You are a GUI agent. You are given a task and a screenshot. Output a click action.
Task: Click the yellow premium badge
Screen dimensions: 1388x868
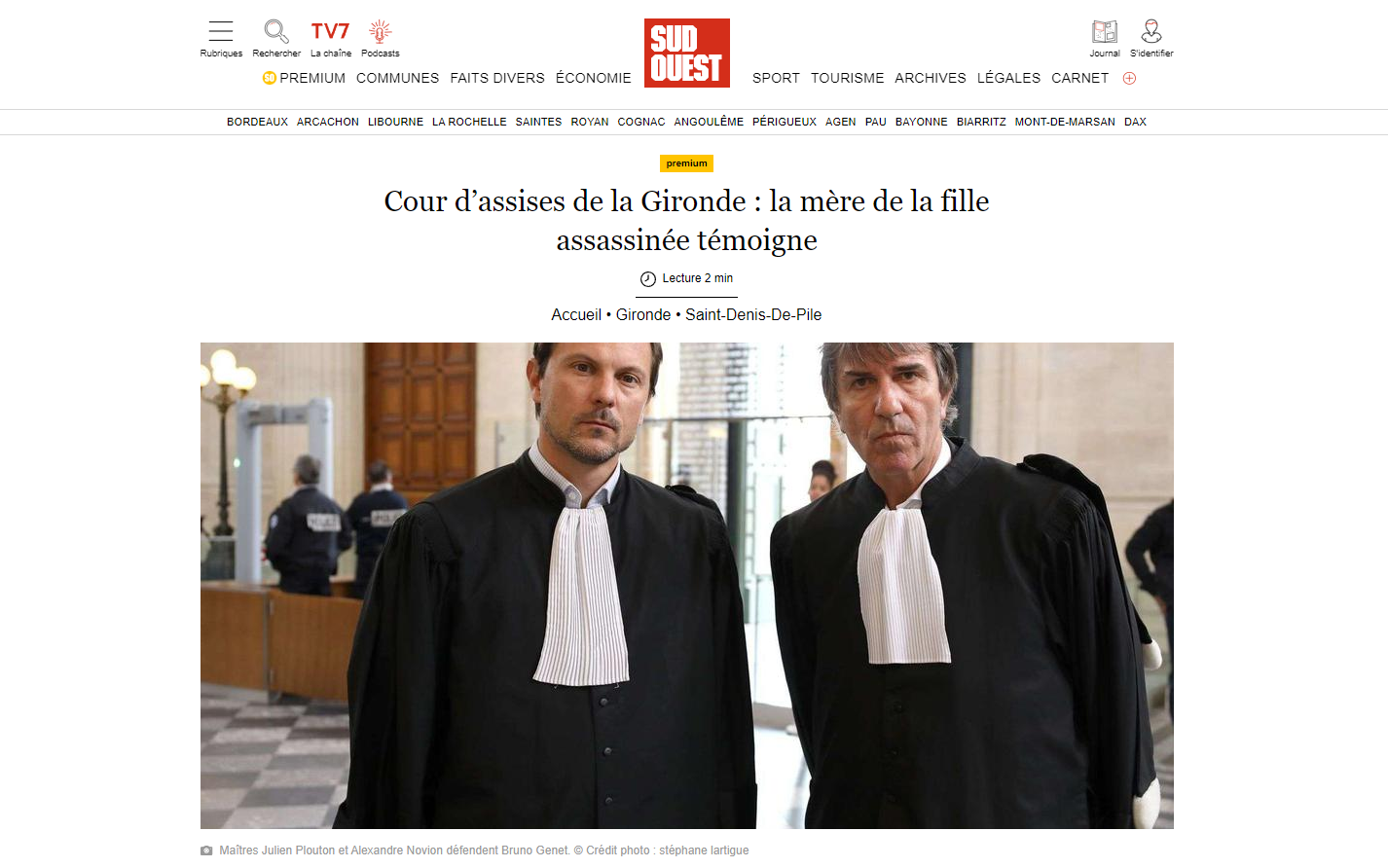click(x=686, y=163)
